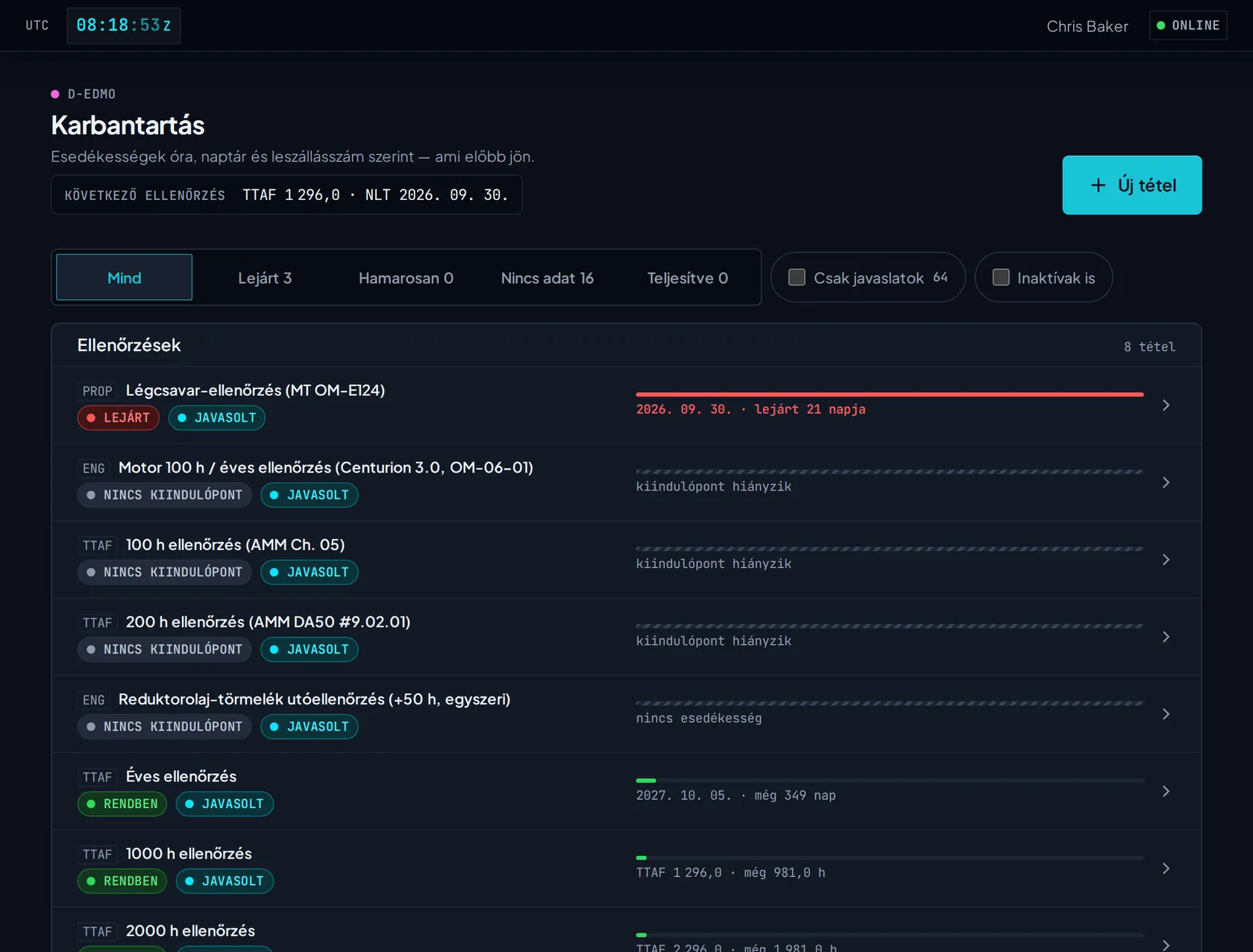Click JAVASOLT badge on Légcsavar-ellenőrzés row
The image size is (1253, 952).
pos(216,417)
